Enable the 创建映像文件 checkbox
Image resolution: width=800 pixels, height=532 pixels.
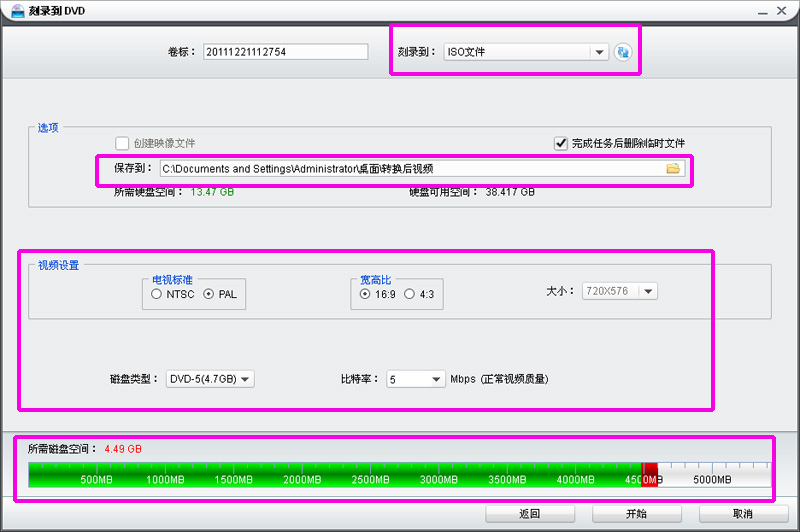click(x=122, y=143)
